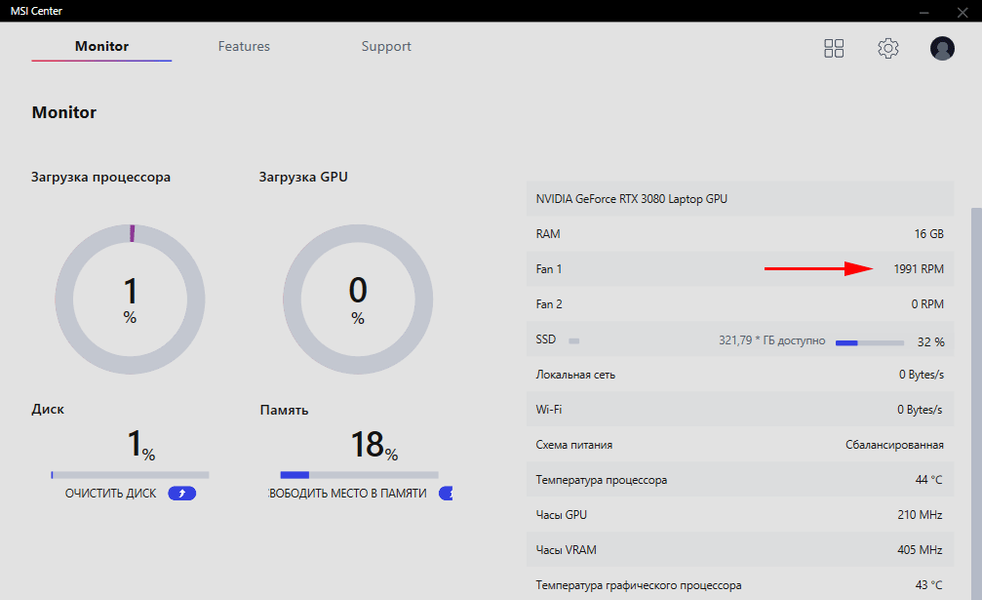Switch to the Monitor tab
Viewport: 982px width, 600px height.
(102, 47)
